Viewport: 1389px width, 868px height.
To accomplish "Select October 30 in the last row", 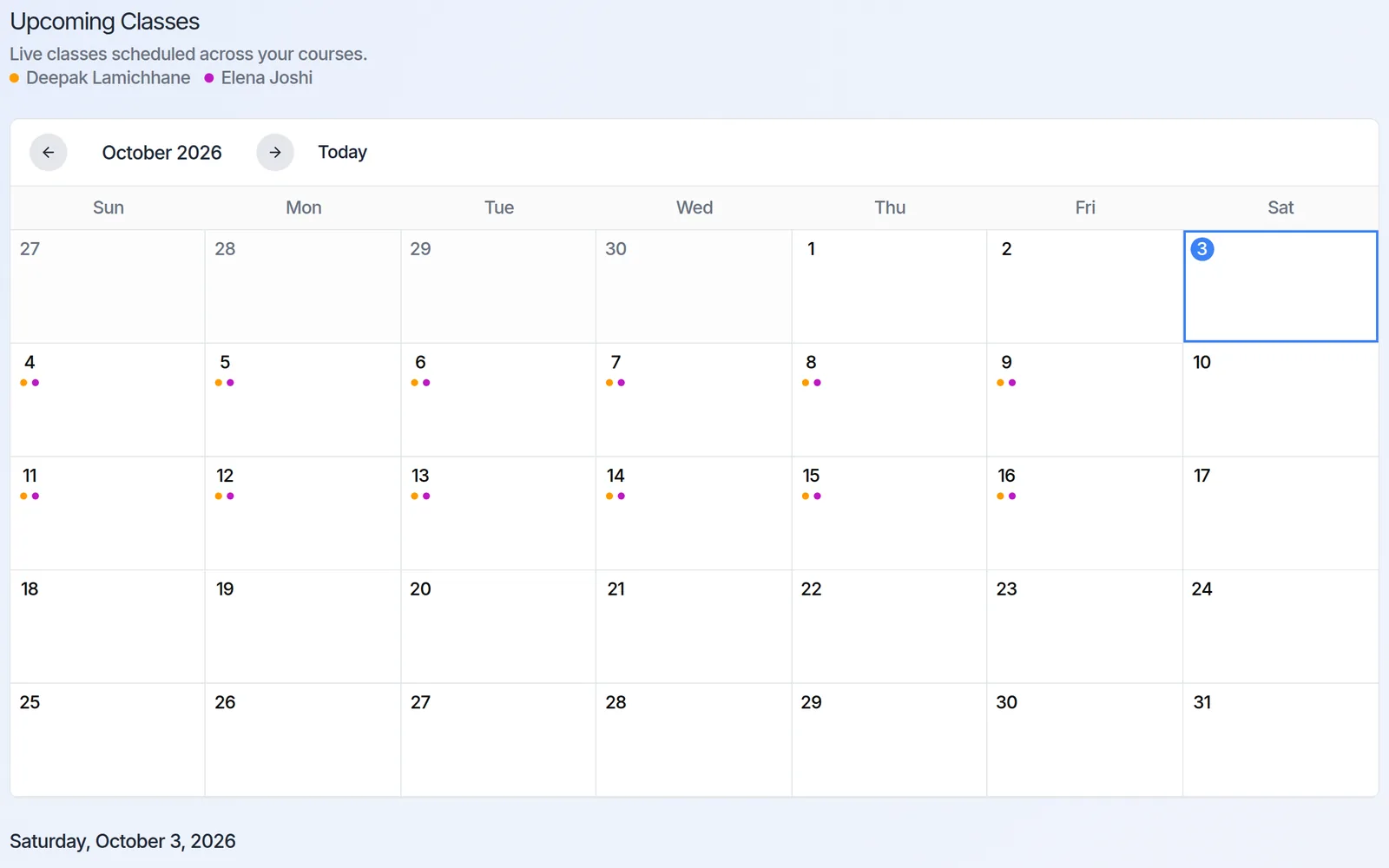I will click(1084, 740).
